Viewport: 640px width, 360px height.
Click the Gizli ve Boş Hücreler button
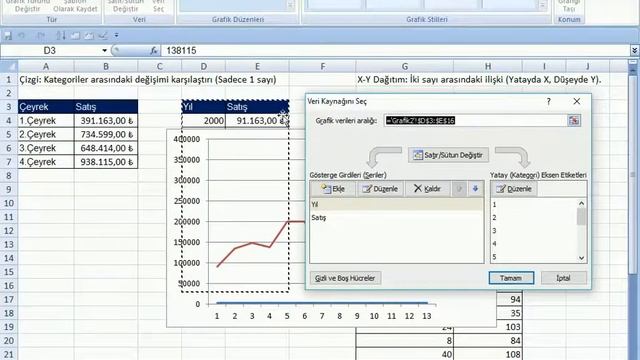345,278
